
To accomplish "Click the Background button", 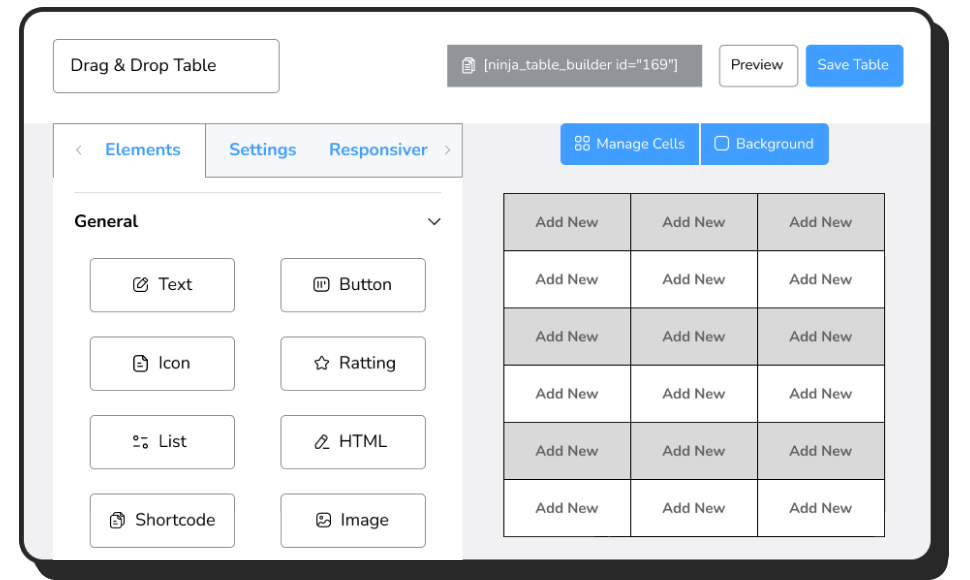I will (765, 144).
